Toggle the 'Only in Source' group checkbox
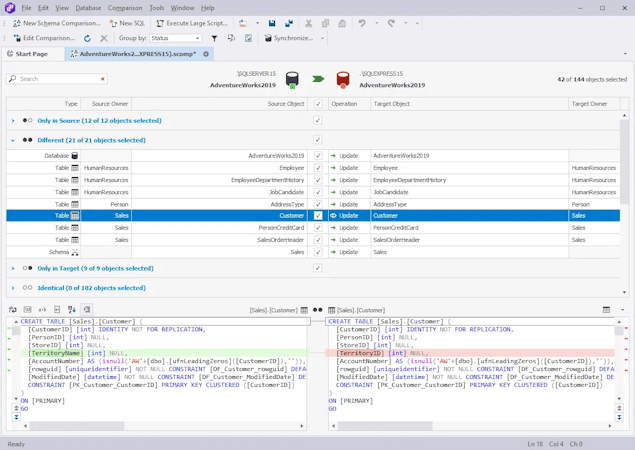 click(x=318, y=120)
